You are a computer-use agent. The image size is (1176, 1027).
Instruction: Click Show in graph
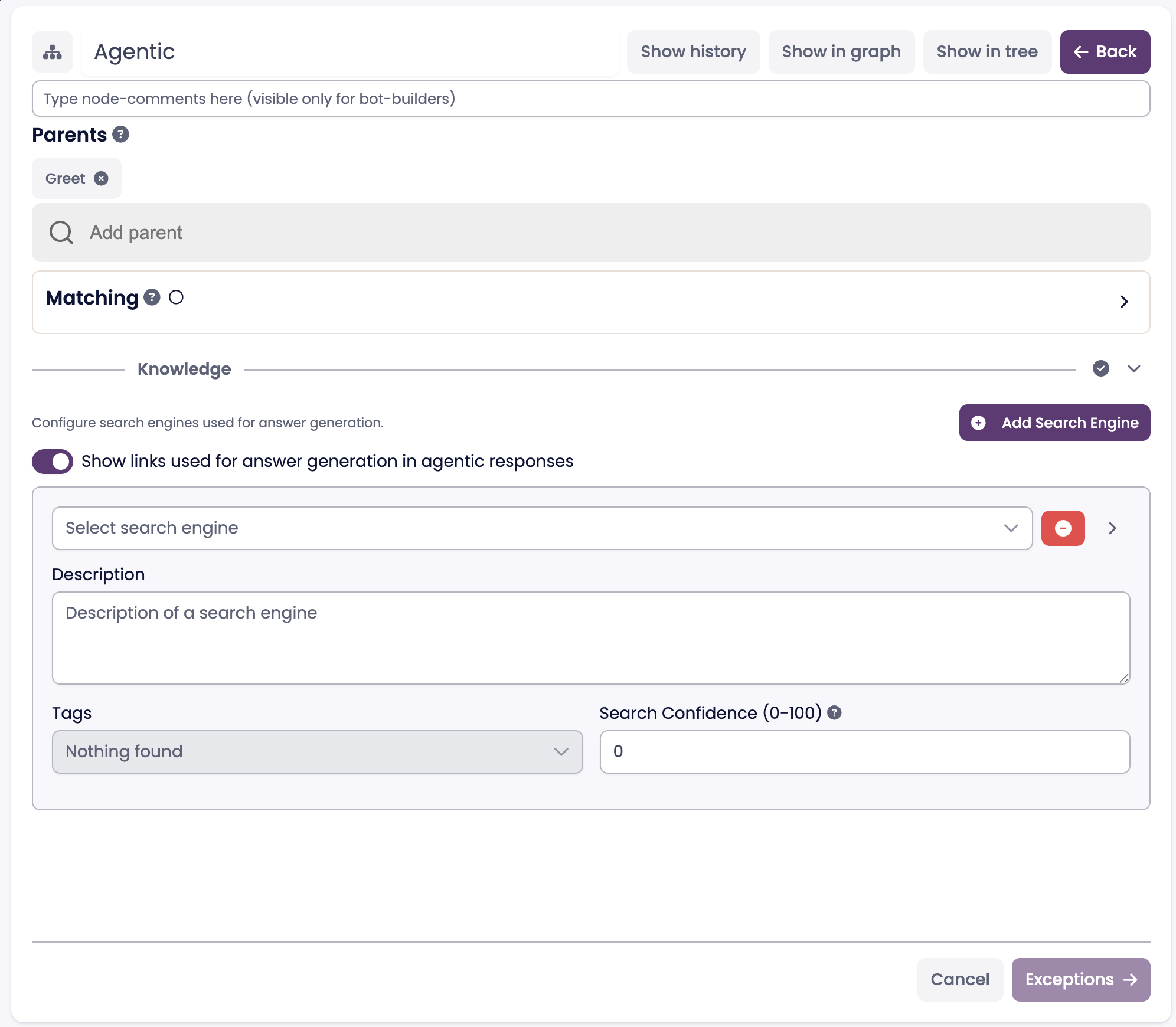tap(841, 52)
